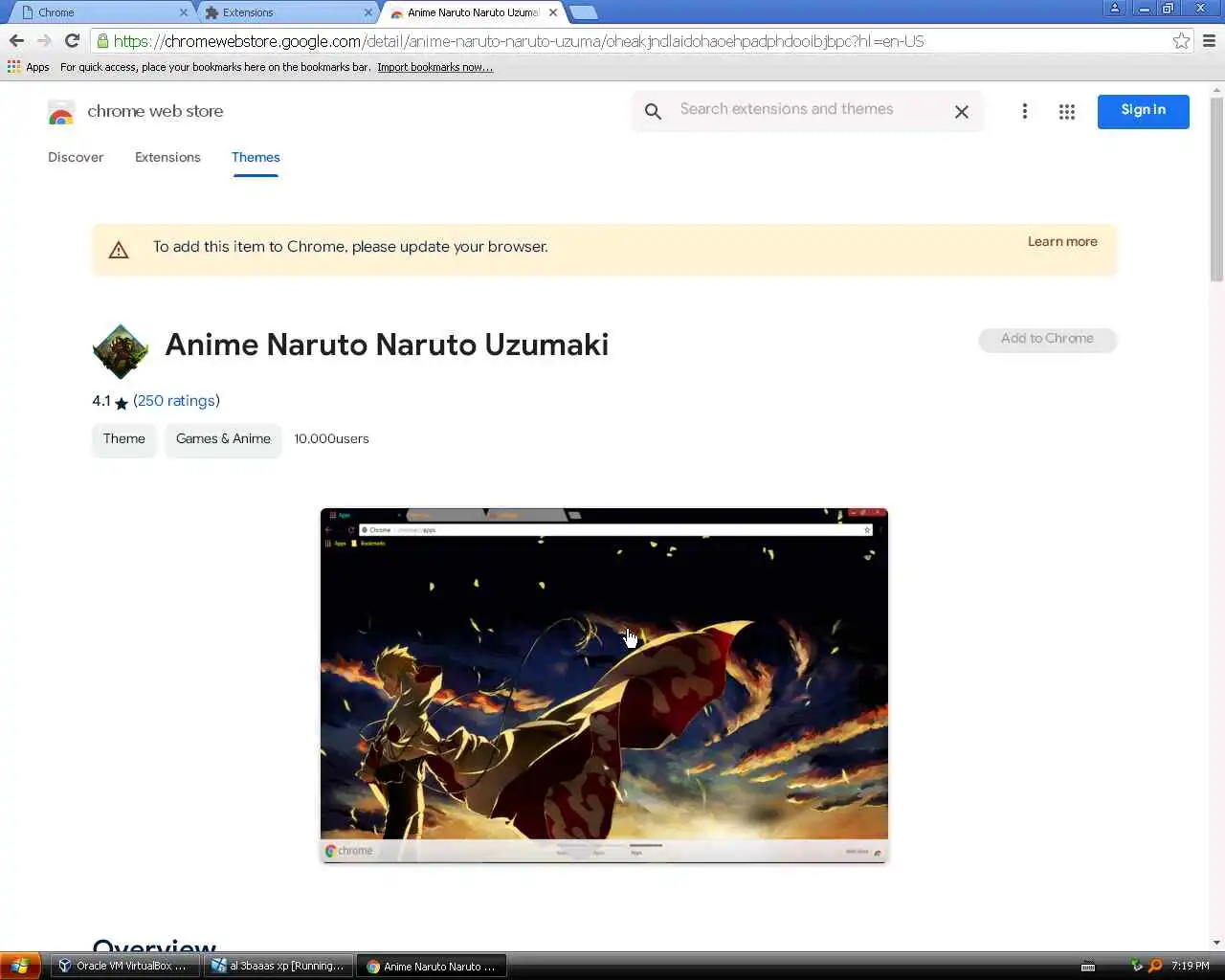Open the Extensions store section
Image resolution: width=1225 pixels, height=980 pixels.
click(167, 157)
